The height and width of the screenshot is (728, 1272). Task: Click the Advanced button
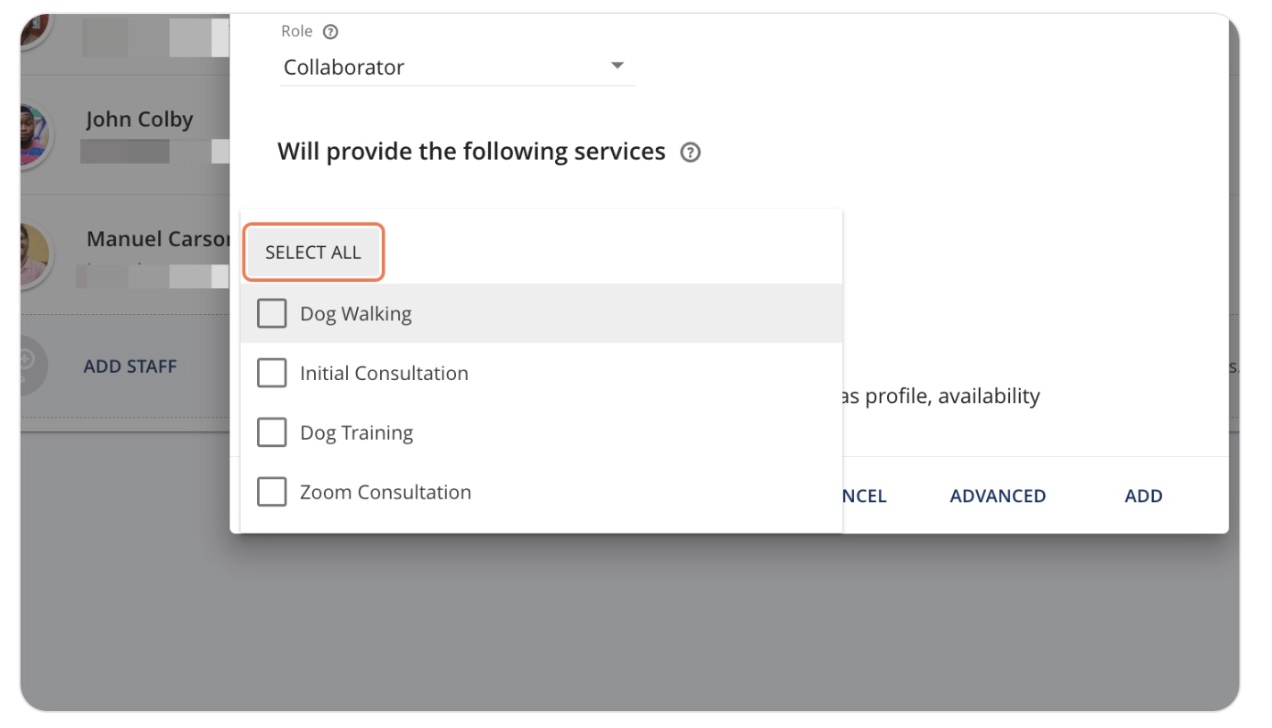click(997, 496)
